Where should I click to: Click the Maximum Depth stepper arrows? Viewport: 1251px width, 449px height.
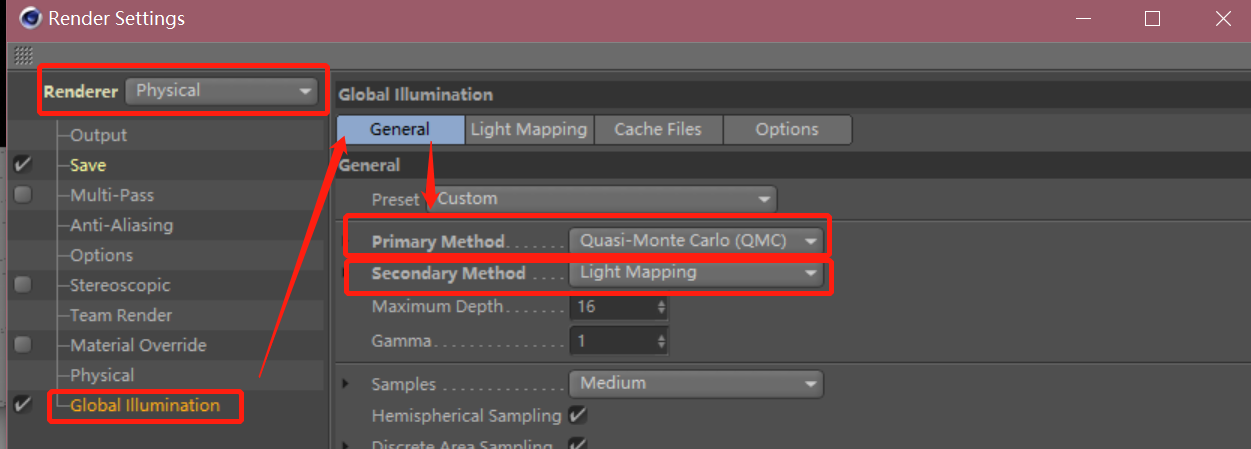tap(661, 307)
